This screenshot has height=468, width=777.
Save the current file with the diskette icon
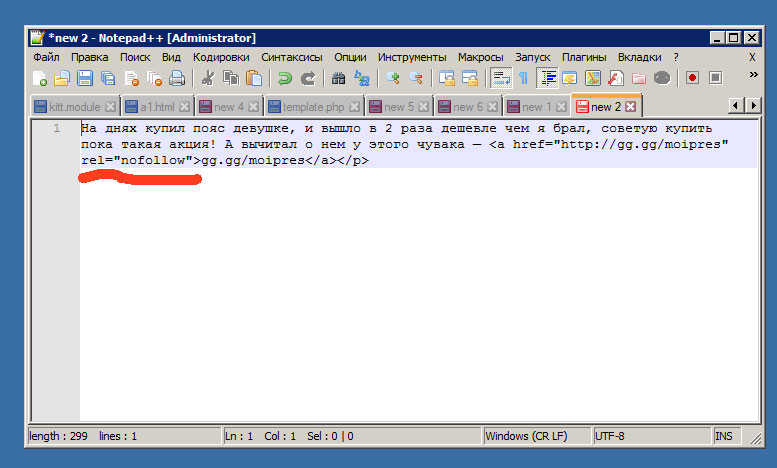[x=85, y=78]
